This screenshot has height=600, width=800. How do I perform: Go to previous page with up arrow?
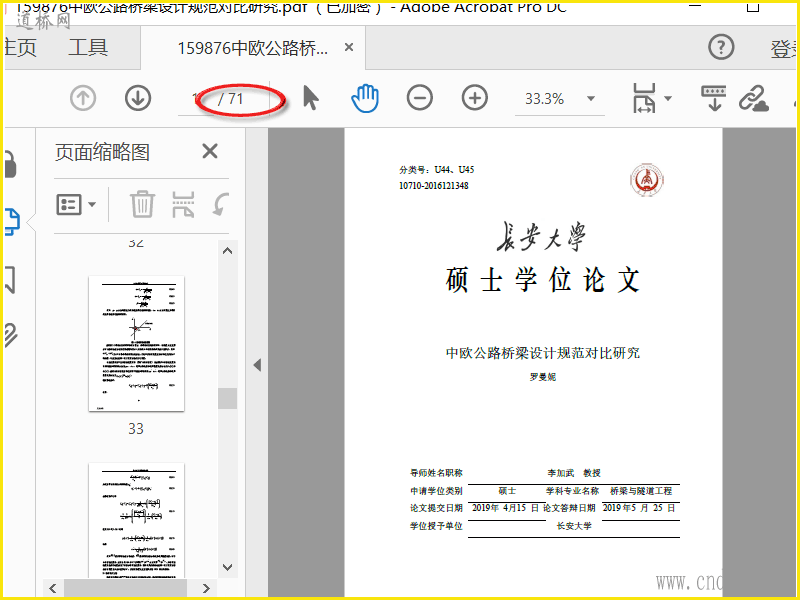click(83, 98)
